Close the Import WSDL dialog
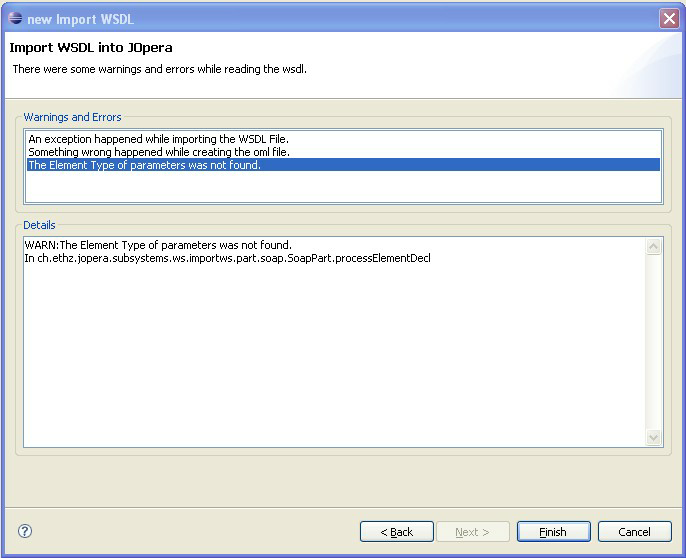The width and height of the screenshot is (686, 558). click(669, 18)
